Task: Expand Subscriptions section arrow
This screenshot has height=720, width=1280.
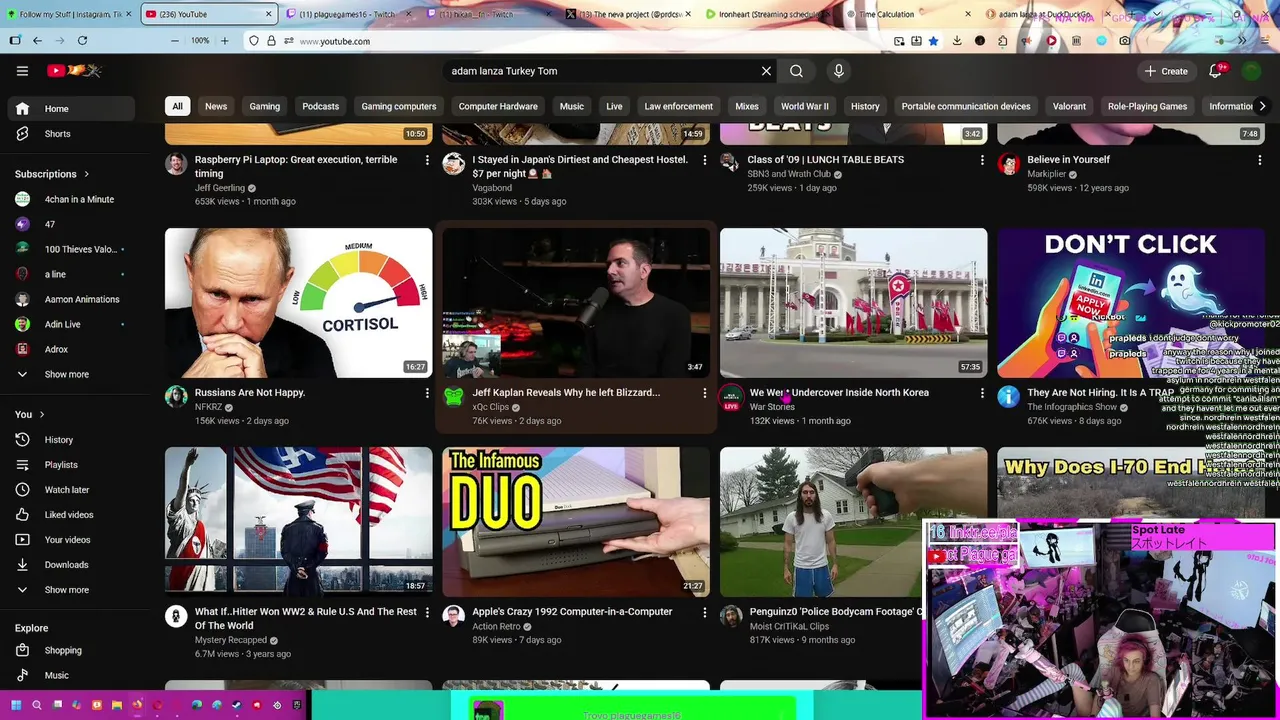Action: pos(87,174)
